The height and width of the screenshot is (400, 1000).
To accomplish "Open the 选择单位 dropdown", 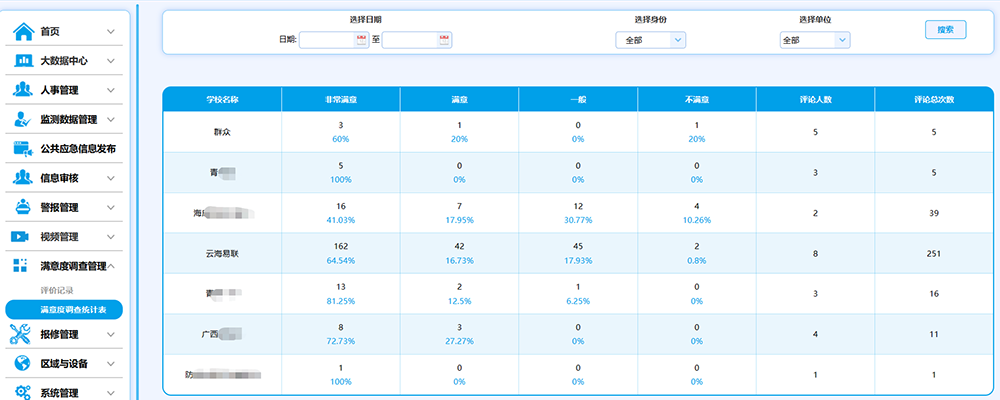I will [814, 40].
